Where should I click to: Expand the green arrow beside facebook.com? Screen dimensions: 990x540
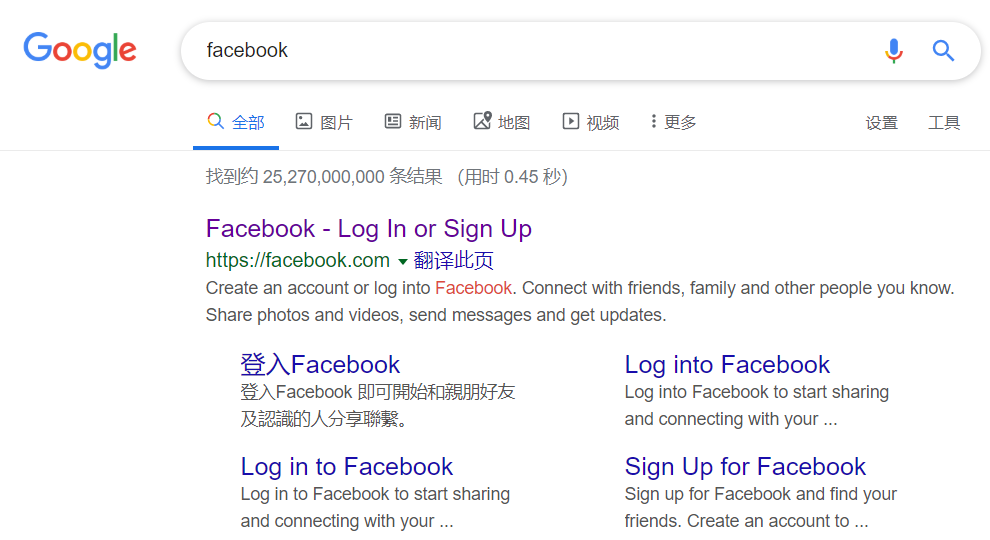coord(402,262)
